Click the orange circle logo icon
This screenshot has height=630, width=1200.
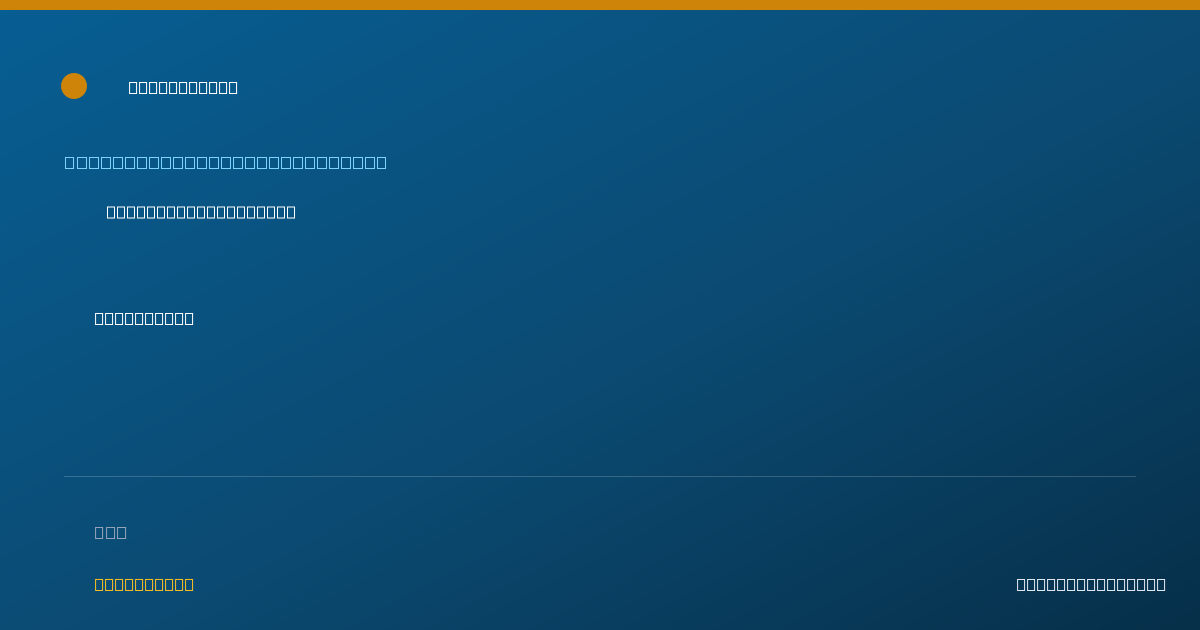(74, 86)
